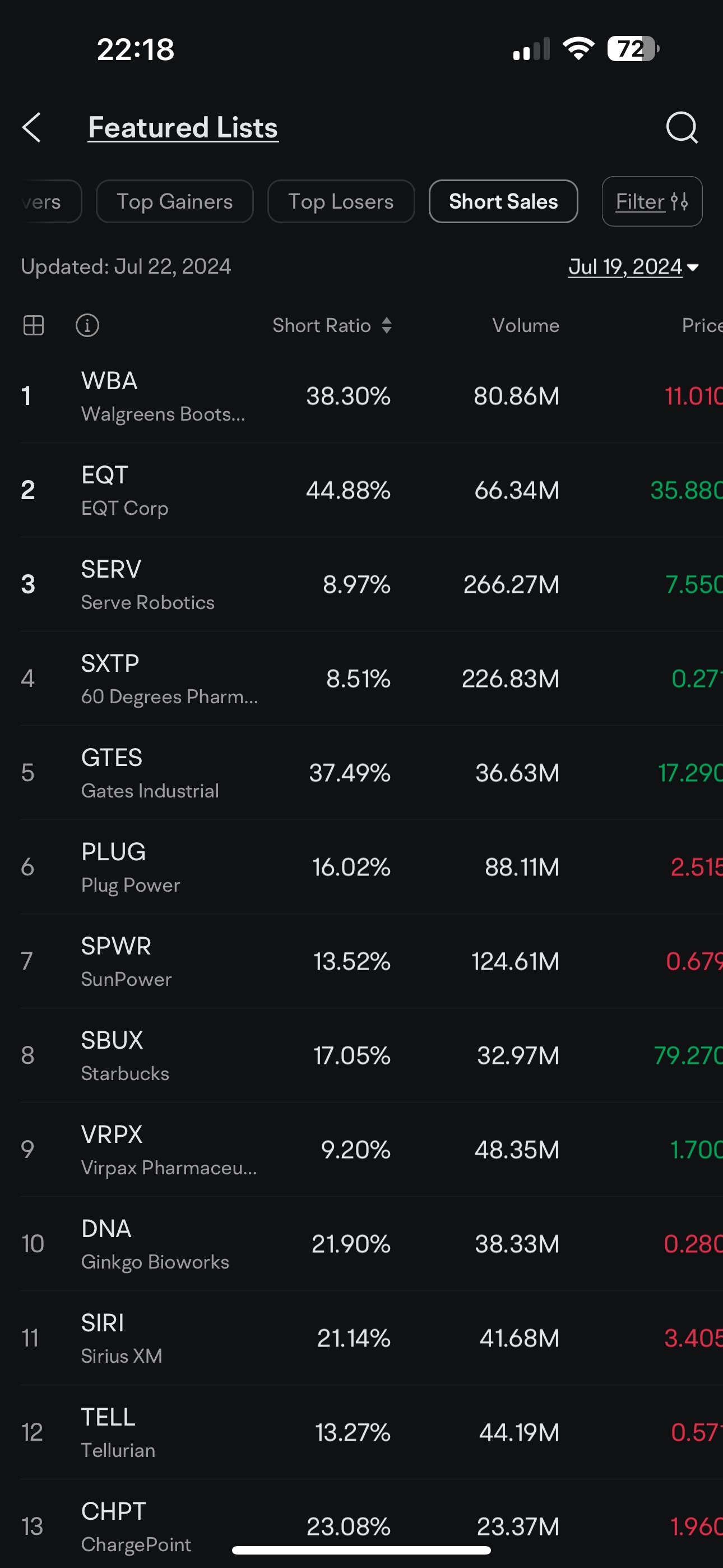Tap the 38.30% short ratio value
Image resolution: width=723 pixels, height=1568 pixels.
tap(348, 396)
